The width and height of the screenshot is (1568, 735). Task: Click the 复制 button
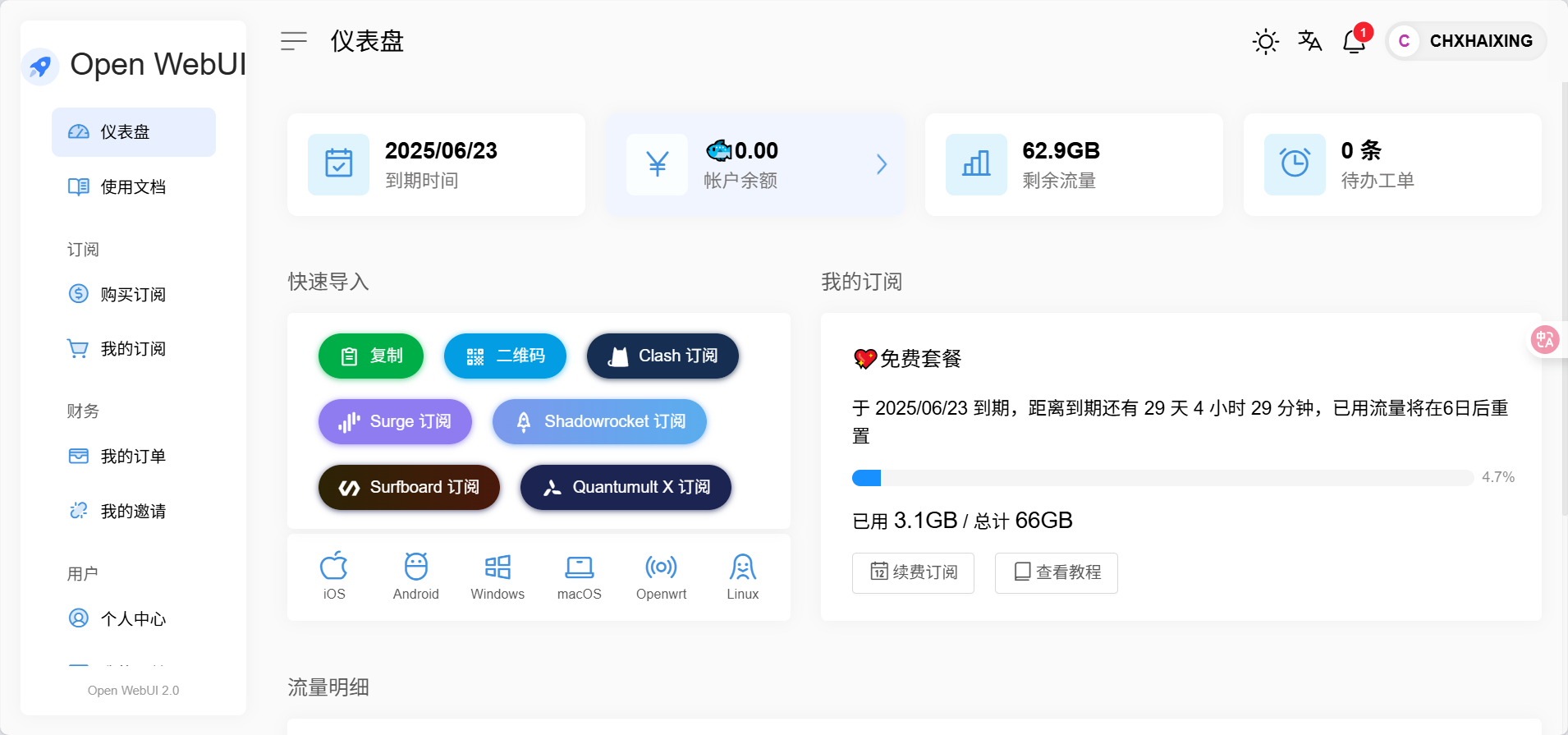pos(371,356)
